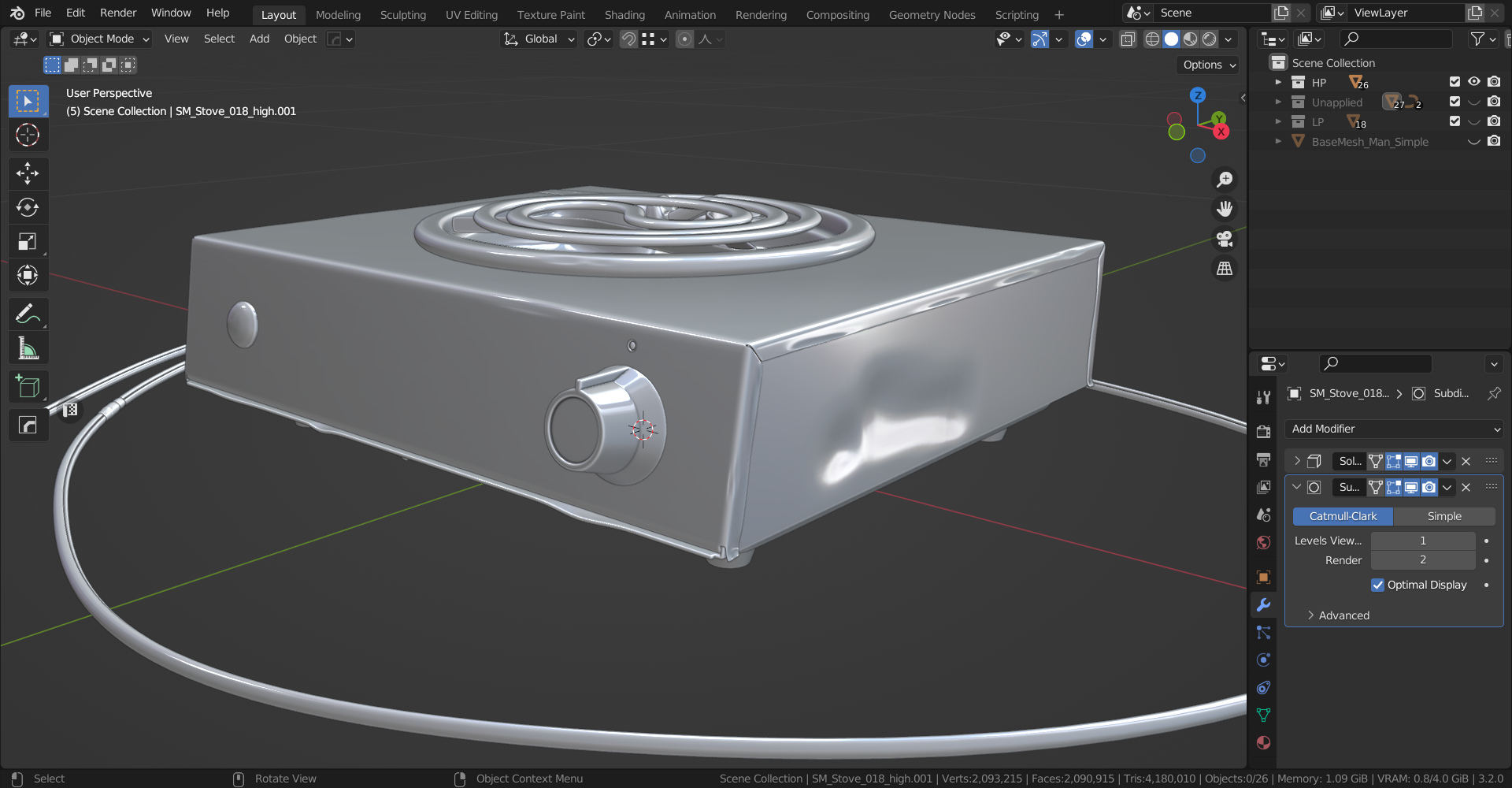
Task: Expand the Advanced section of the Subdivision modifier
Action: click(1343, 615)
